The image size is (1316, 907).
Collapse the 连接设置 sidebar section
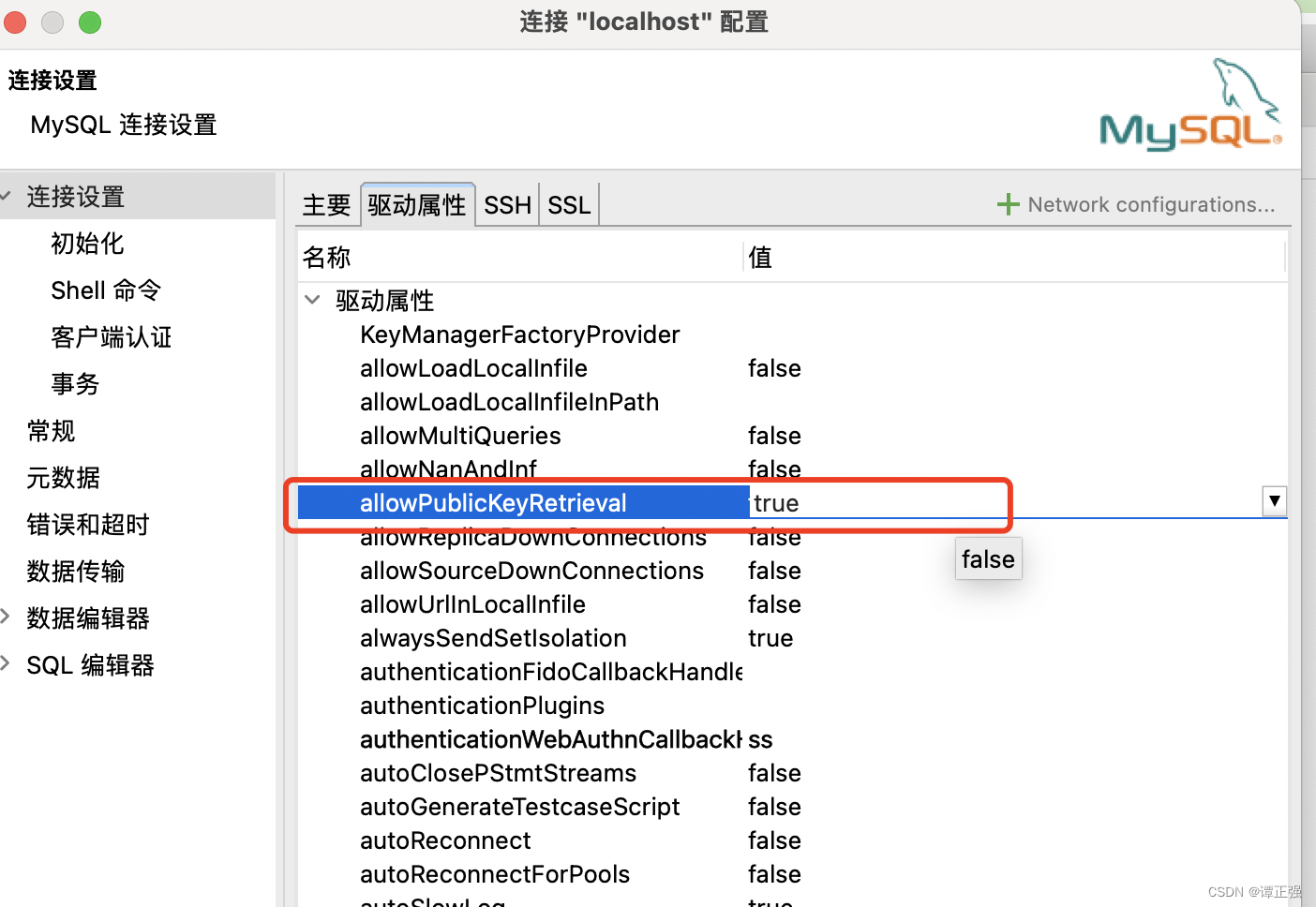click(x=6, y=196)
